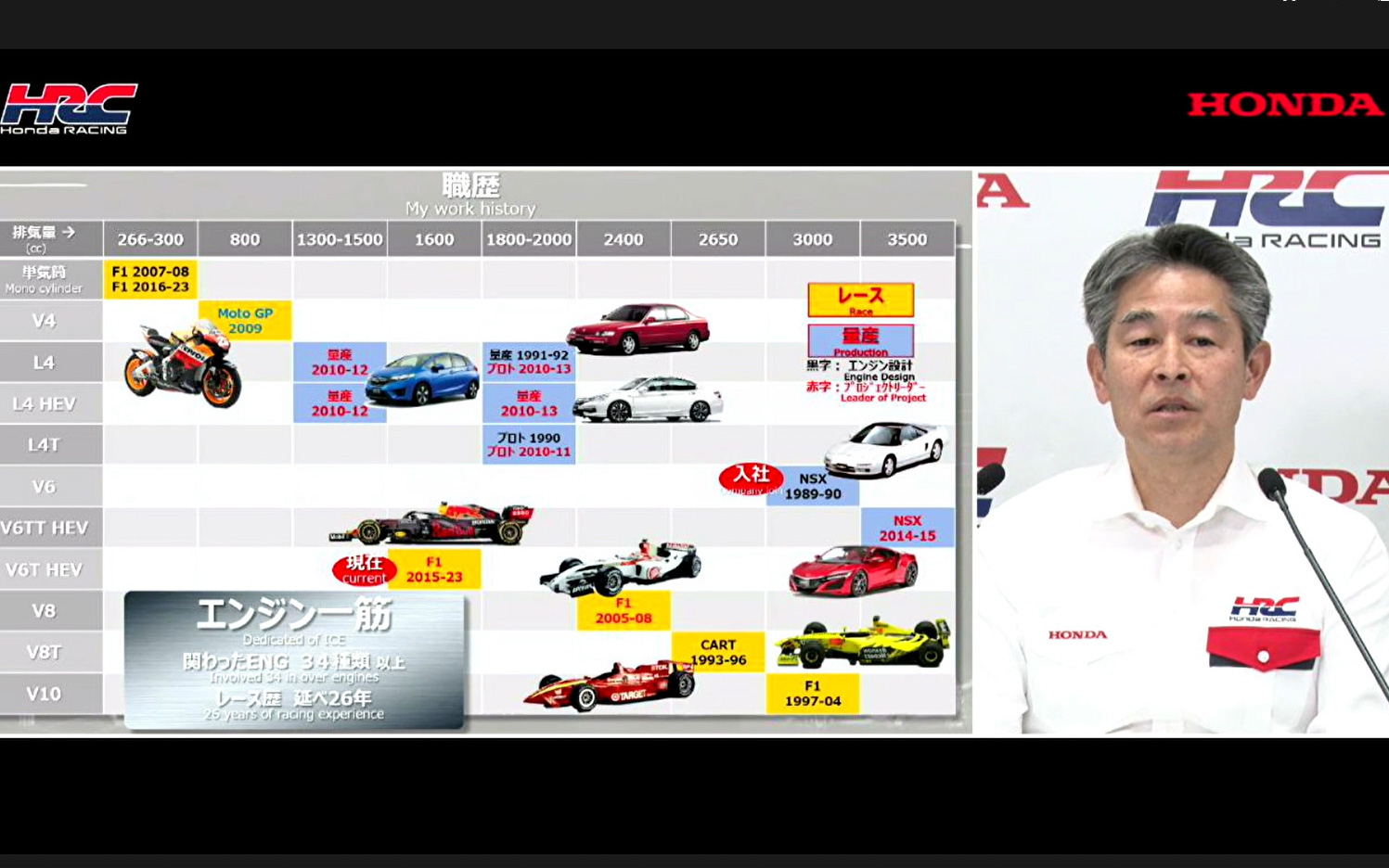Select the 3500 displacement column header

pyautogui.click(x=907, y=239)
